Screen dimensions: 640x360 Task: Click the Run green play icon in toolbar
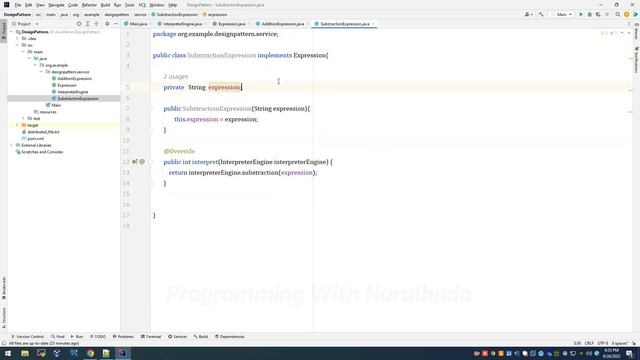[x=581, y=14]
